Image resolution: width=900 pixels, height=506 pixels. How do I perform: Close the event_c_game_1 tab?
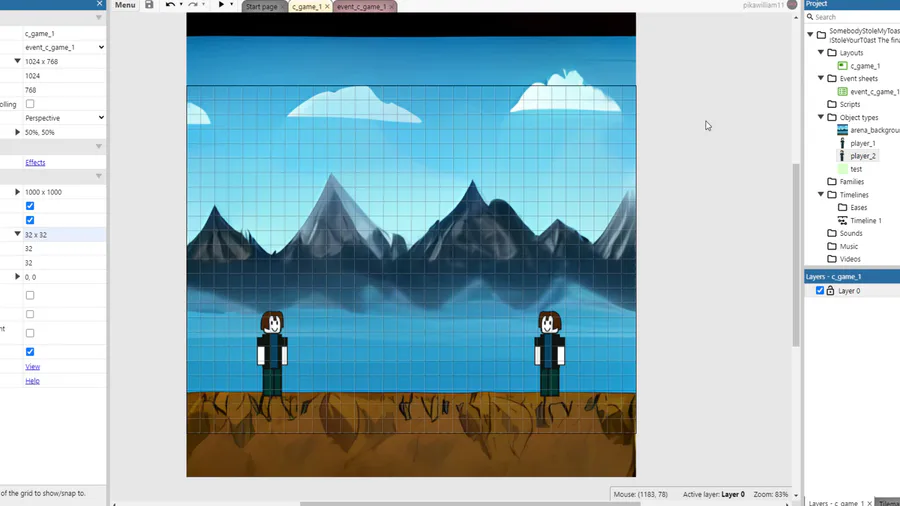[391, 7]
